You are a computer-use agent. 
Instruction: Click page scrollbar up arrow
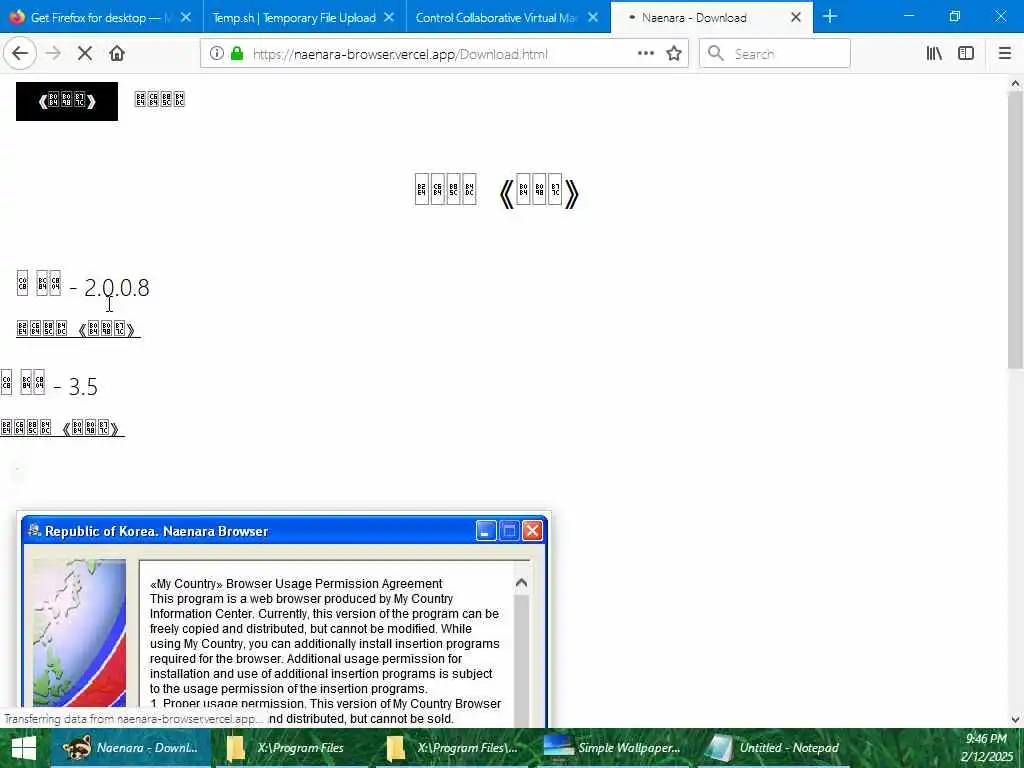pyautogui.click(x=1016, y=83)
